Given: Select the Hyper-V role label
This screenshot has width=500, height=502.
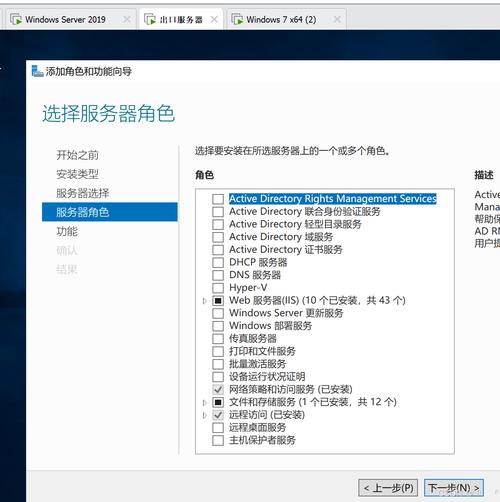Looking at the screenshot, I should [248, 288].
